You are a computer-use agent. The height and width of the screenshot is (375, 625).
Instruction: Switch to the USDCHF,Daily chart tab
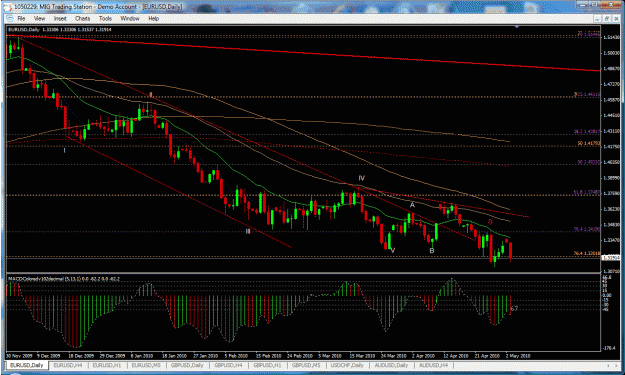347,365
